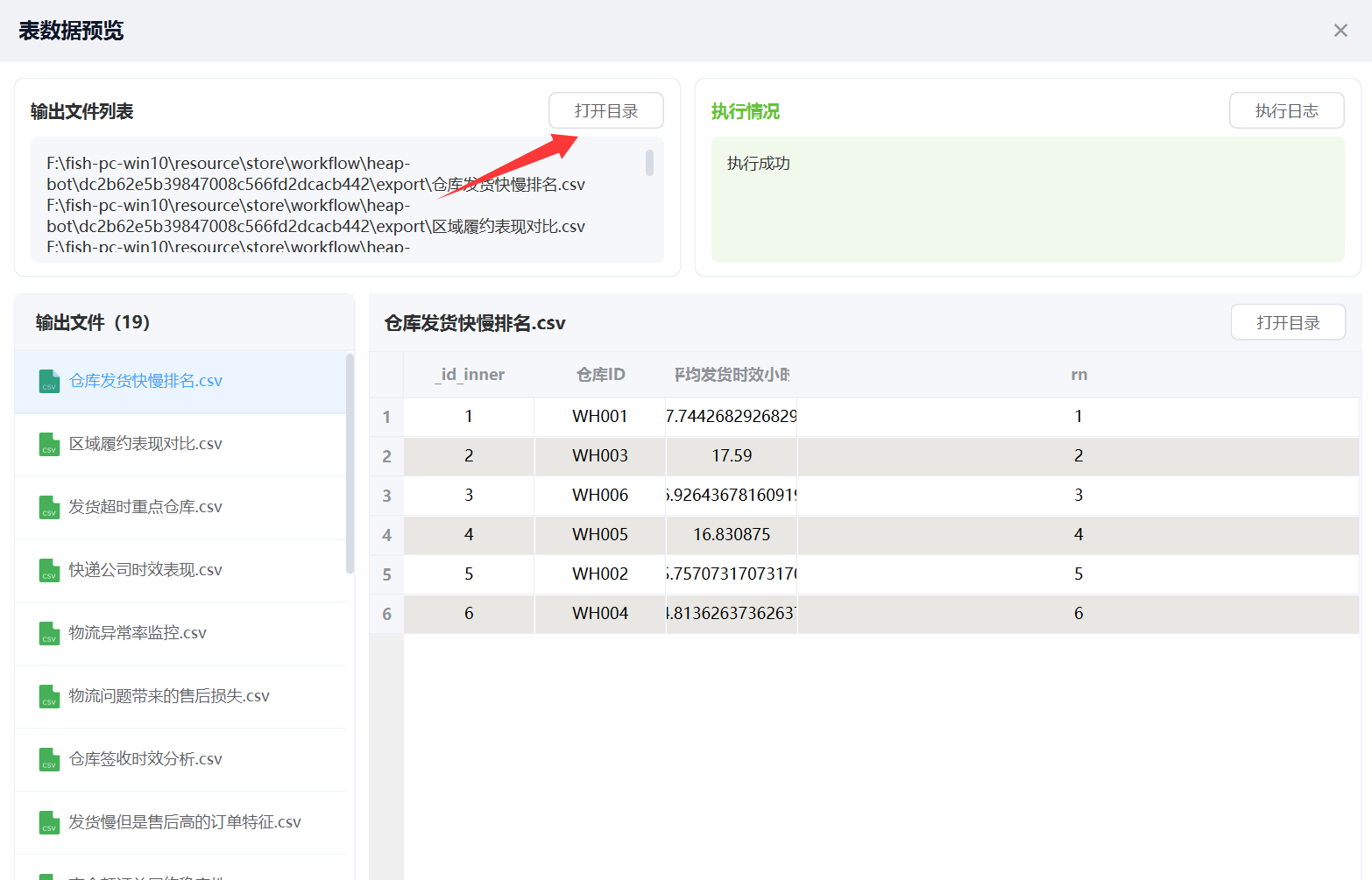Click the _id_inner column header
The height and width of the screenshot is (880, 1372).
point(470,375)
